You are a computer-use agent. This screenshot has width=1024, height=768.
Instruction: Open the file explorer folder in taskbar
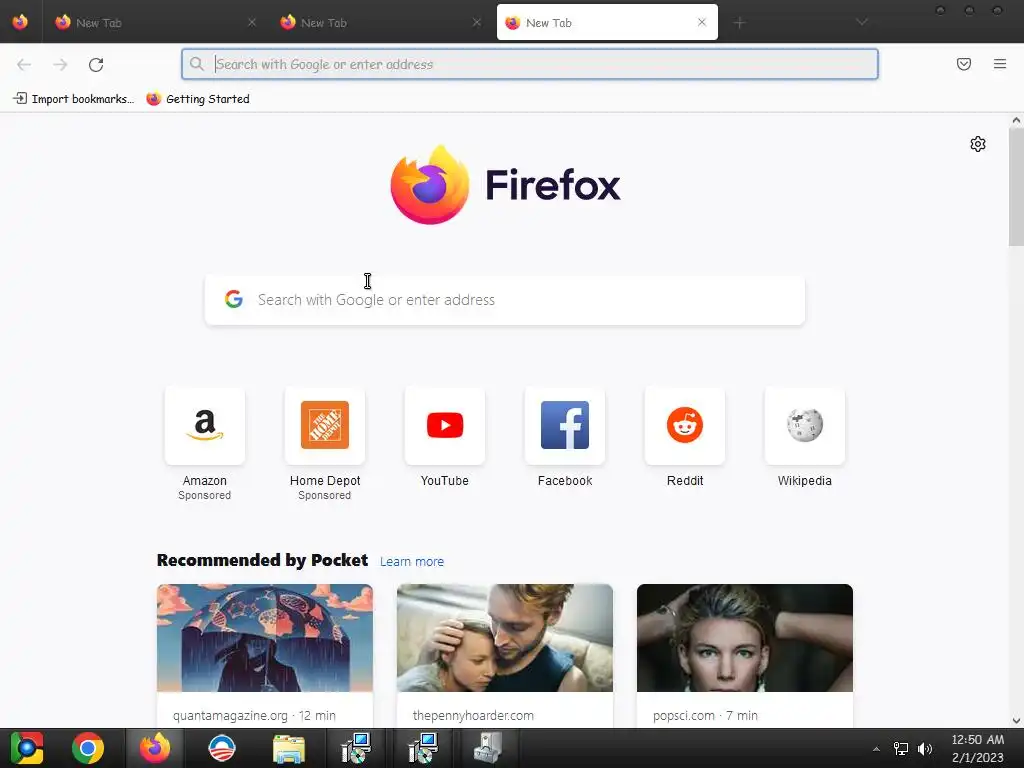coord(289,748)
